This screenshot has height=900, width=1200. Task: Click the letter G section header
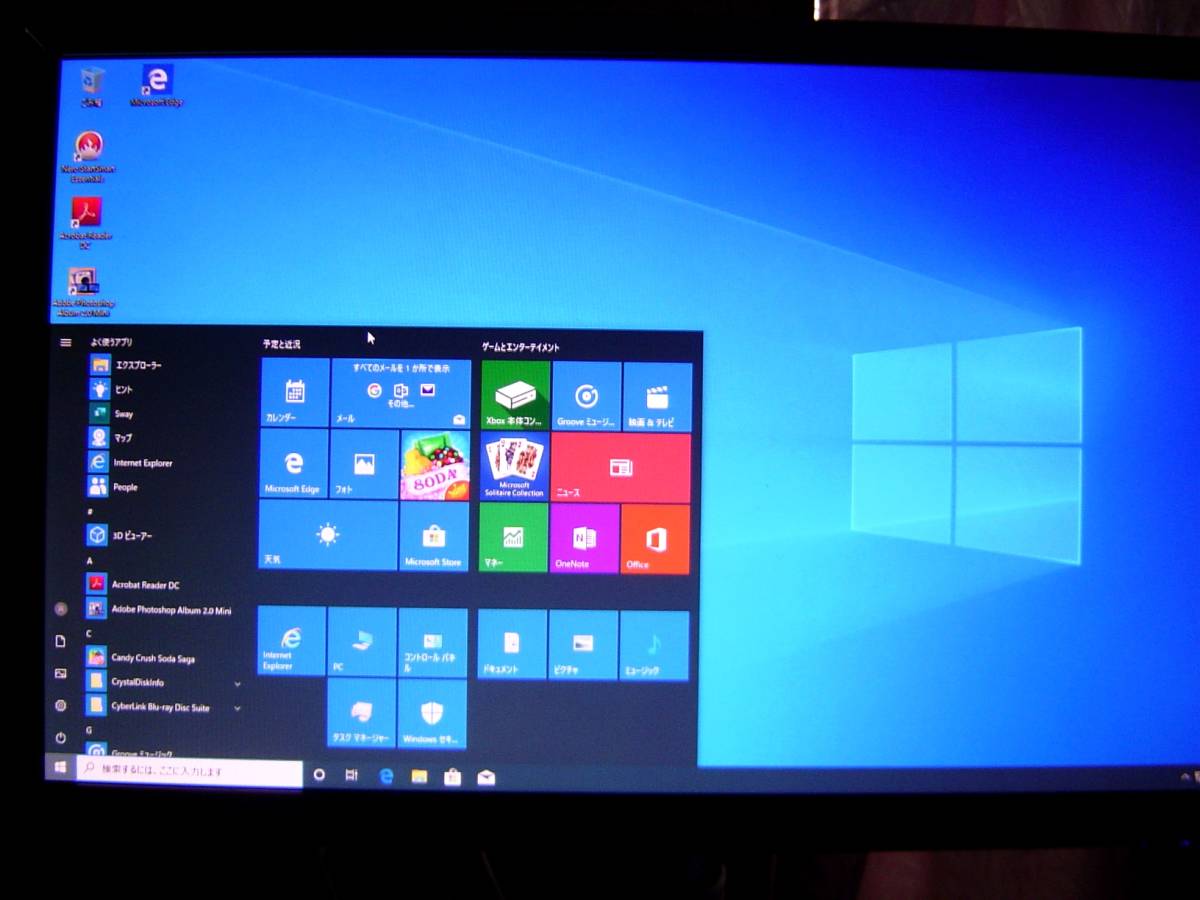click(x=90, y=731)
